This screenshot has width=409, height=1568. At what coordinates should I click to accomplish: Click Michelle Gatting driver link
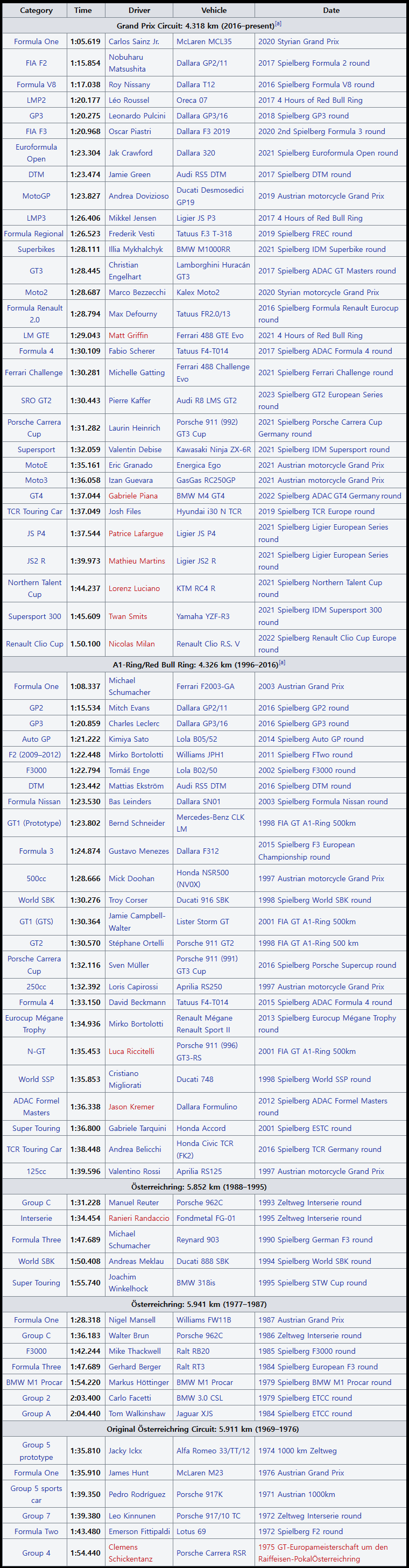(x=136, y=372)
